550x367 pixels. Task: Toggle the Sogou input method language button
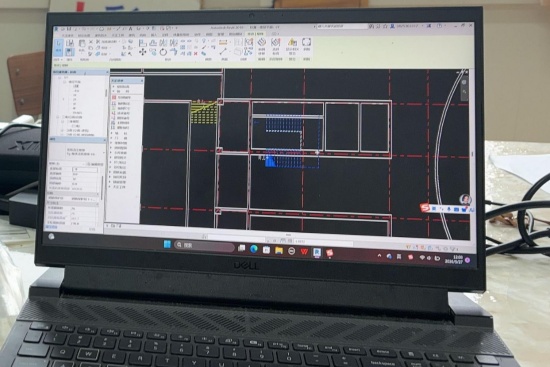[x=434, y=209]
